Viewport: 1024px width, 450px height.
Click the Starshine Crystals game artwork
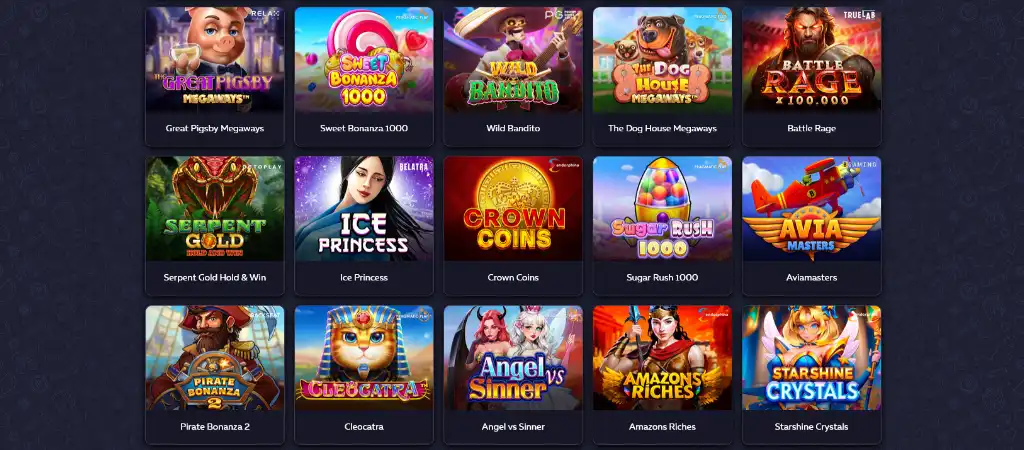[x=812, y=358]
